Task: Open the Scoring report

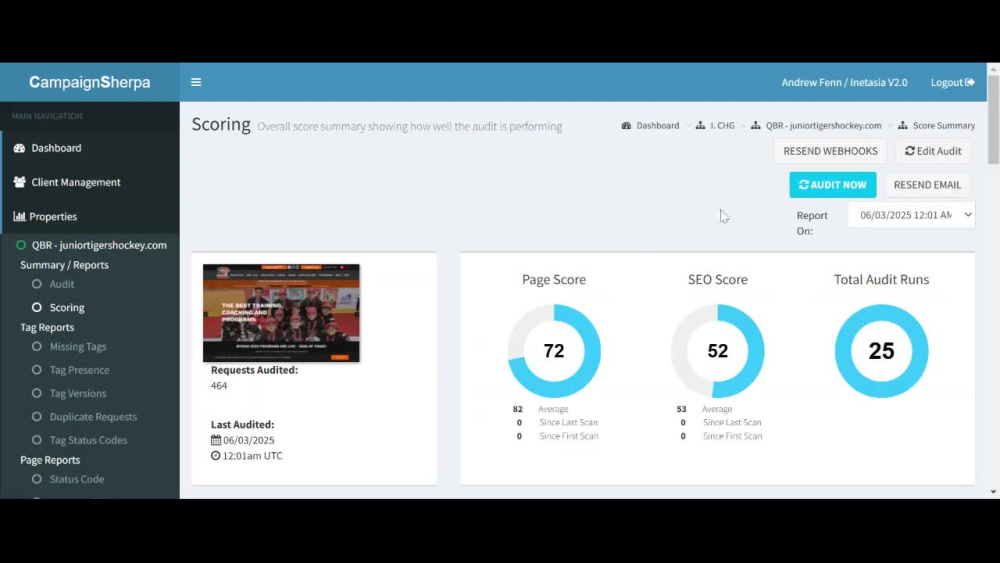Action: (67, 307)
